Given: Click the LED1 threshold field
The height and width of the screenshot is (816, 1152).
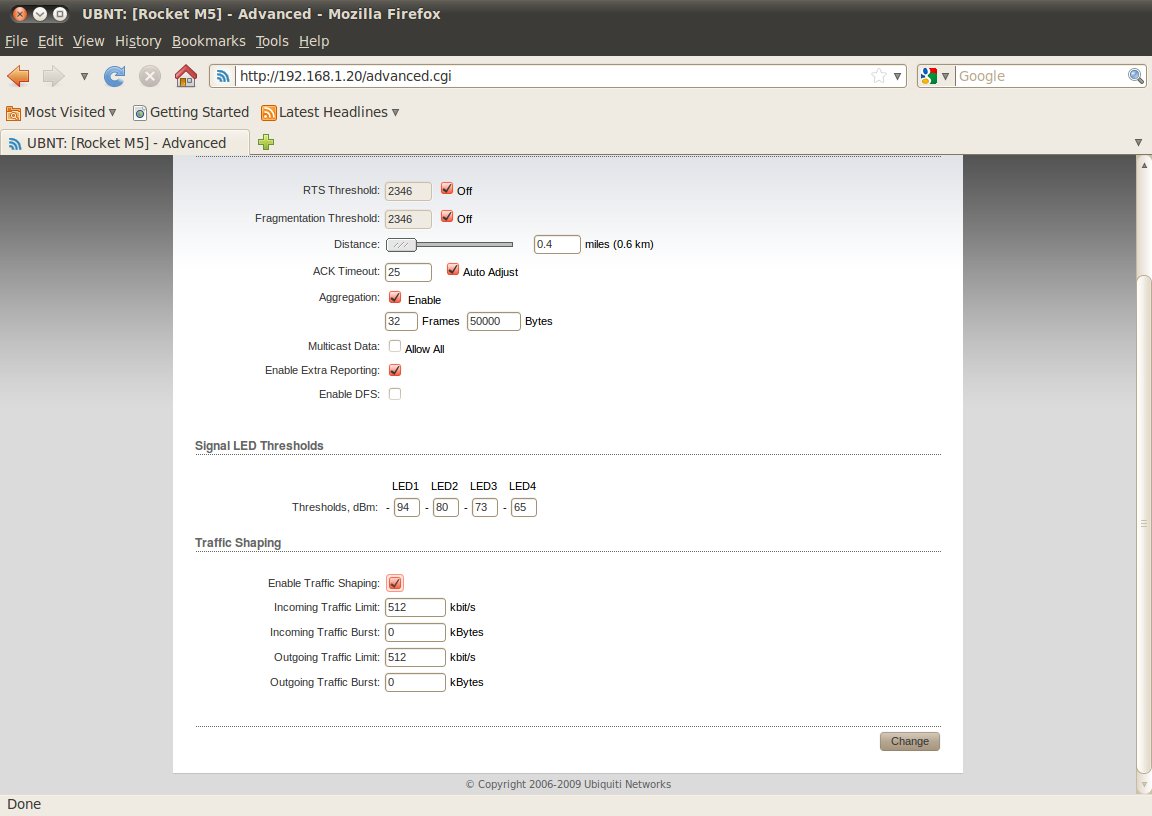Looking at the screenshot, I should pyautogui.click(x=406, y=508).
